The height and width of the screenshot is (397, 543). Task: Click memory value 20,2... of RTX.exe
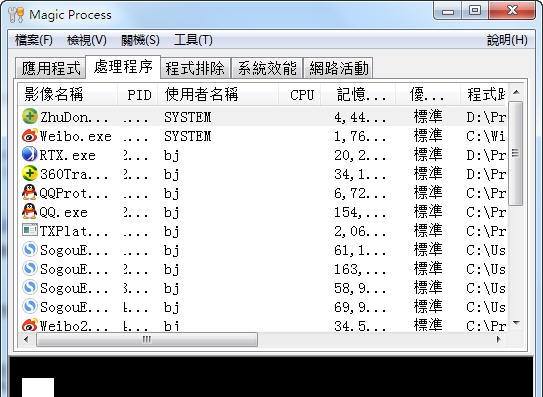[360, 155]
